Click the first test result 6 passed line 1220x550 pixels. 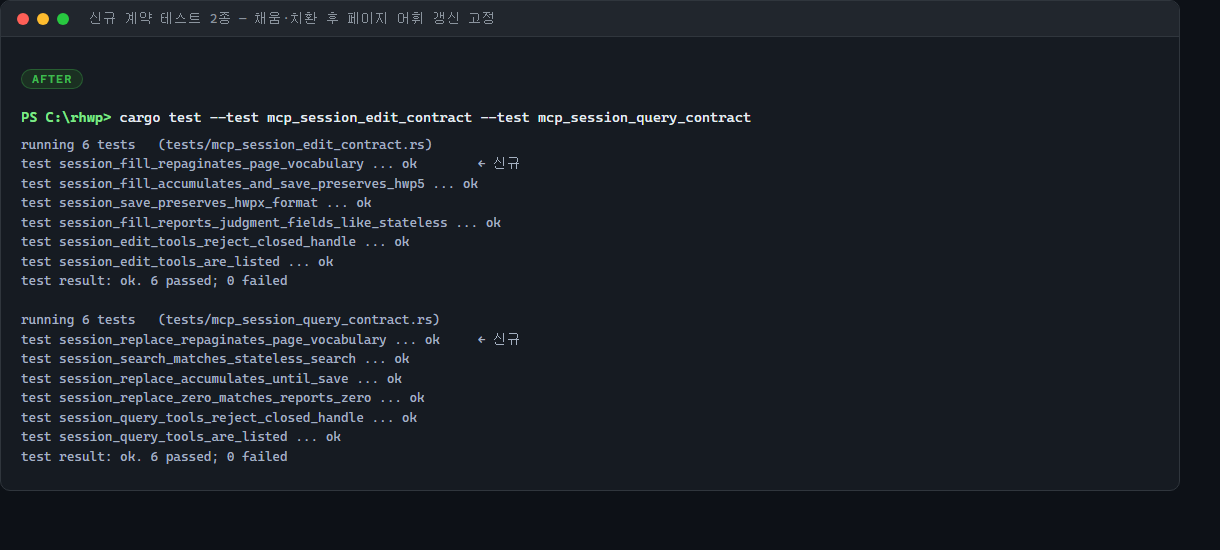click(154, 281)
